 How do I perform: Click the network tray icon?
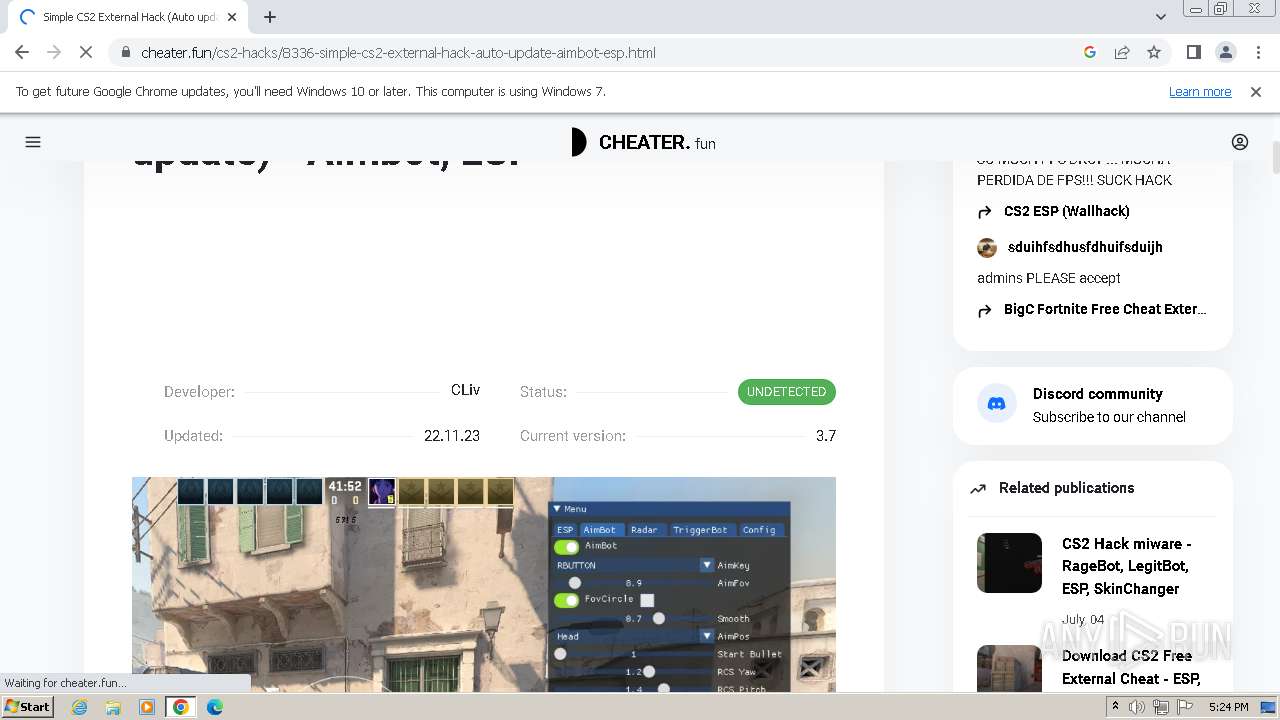pos(1161,707)
